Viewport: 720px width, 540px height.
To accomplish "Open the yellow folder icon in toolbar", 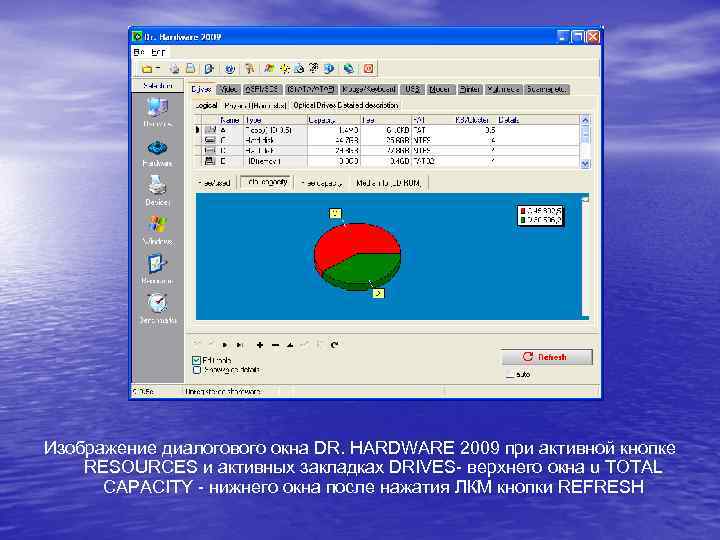I will 147,69.
